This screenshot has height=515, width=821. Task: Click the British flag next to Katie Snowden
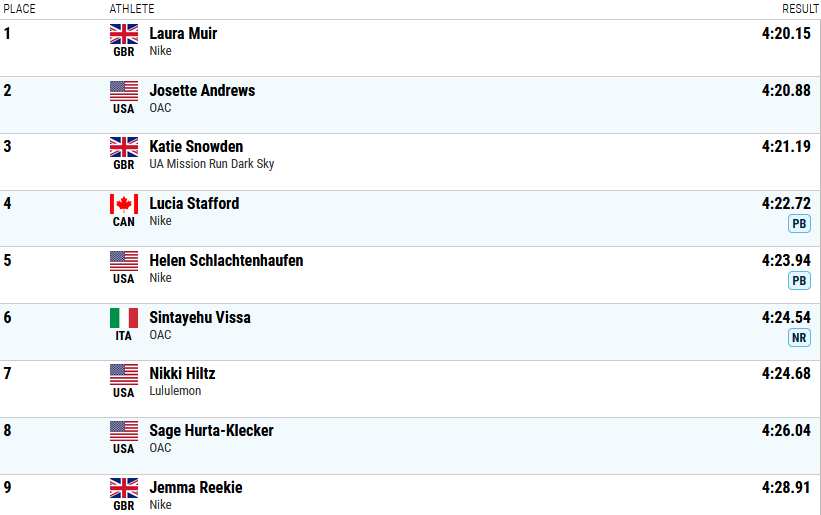(124, 147)
